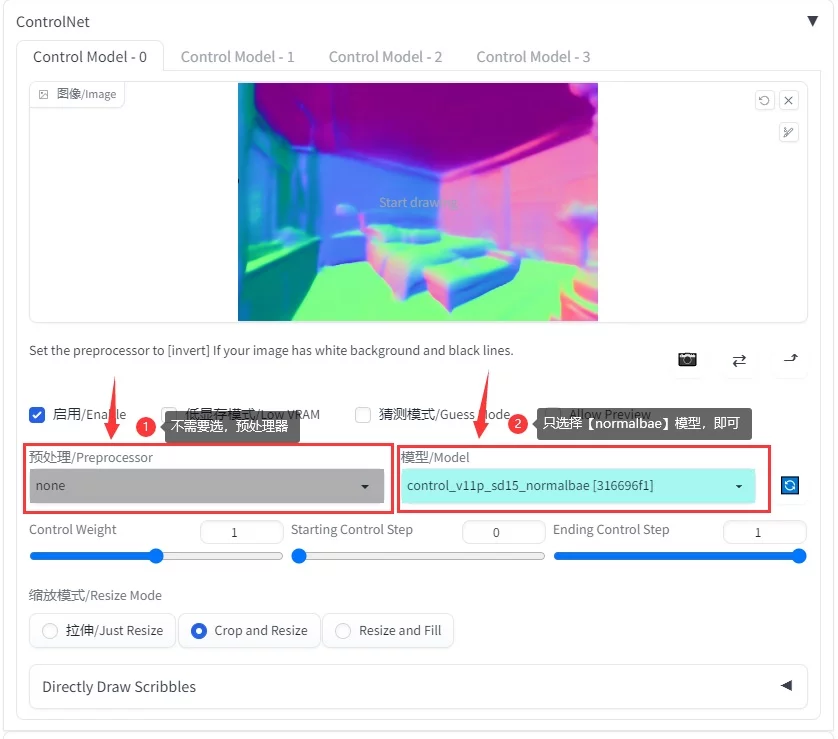Click the webcam camera icon
The width and height of the screenshot is (838, 739).
[687, 360]
